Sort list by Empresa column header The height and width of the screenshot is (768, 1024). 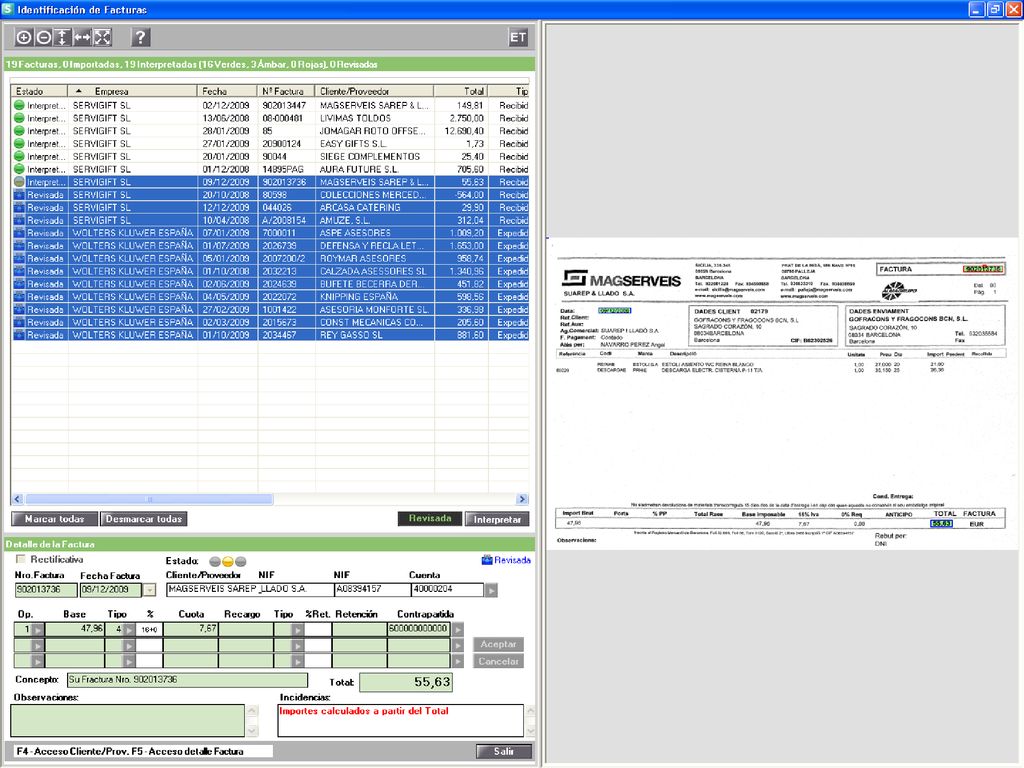click(x=133, y=91)
